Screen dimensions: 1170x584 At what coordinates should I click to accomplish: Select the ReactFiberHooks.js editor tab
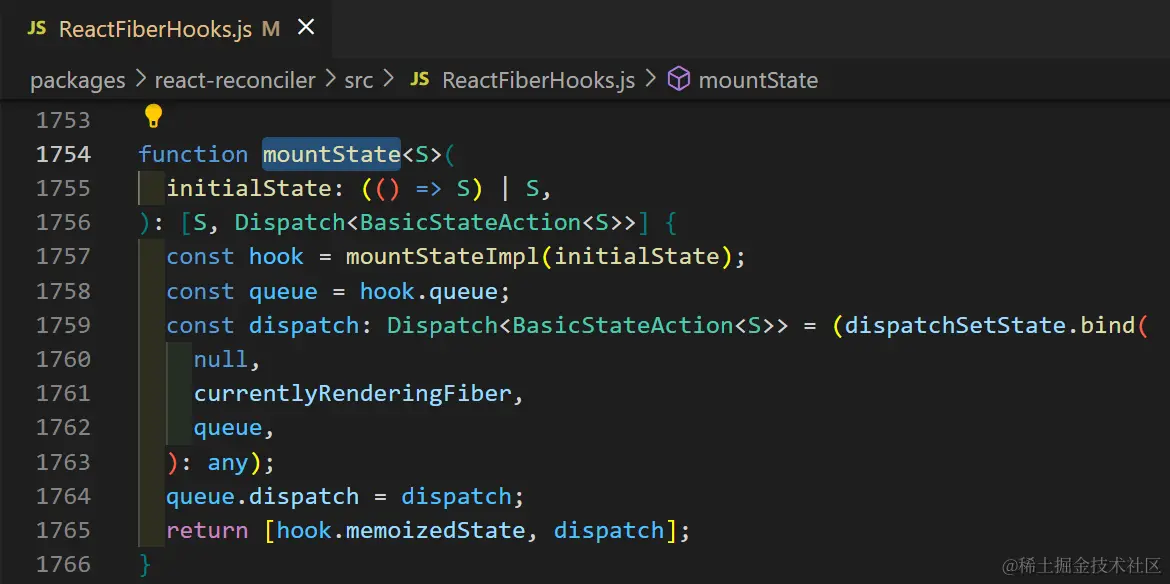[166, 29]
